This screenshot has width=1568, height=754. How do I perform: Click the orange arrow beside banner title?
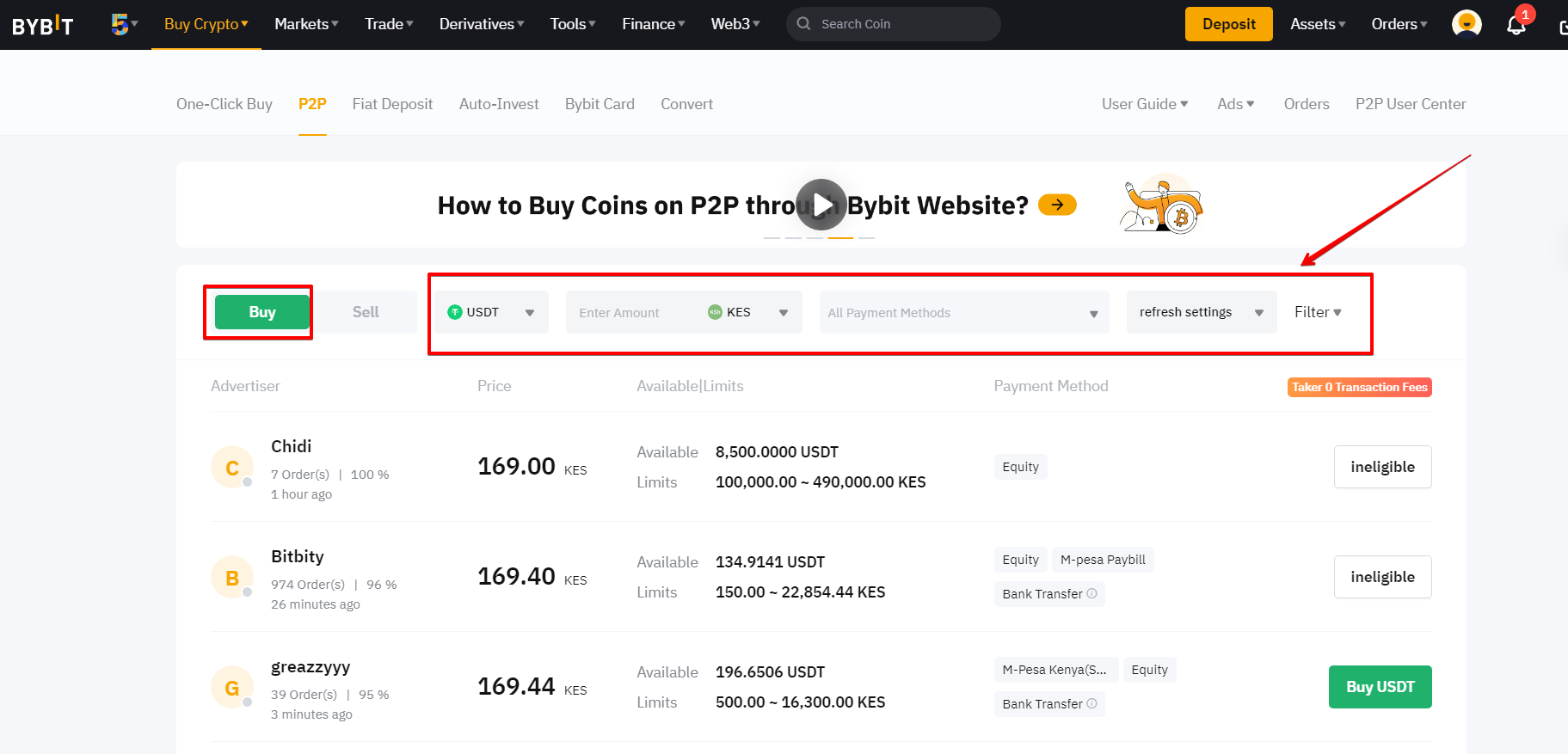point(1057,205)
